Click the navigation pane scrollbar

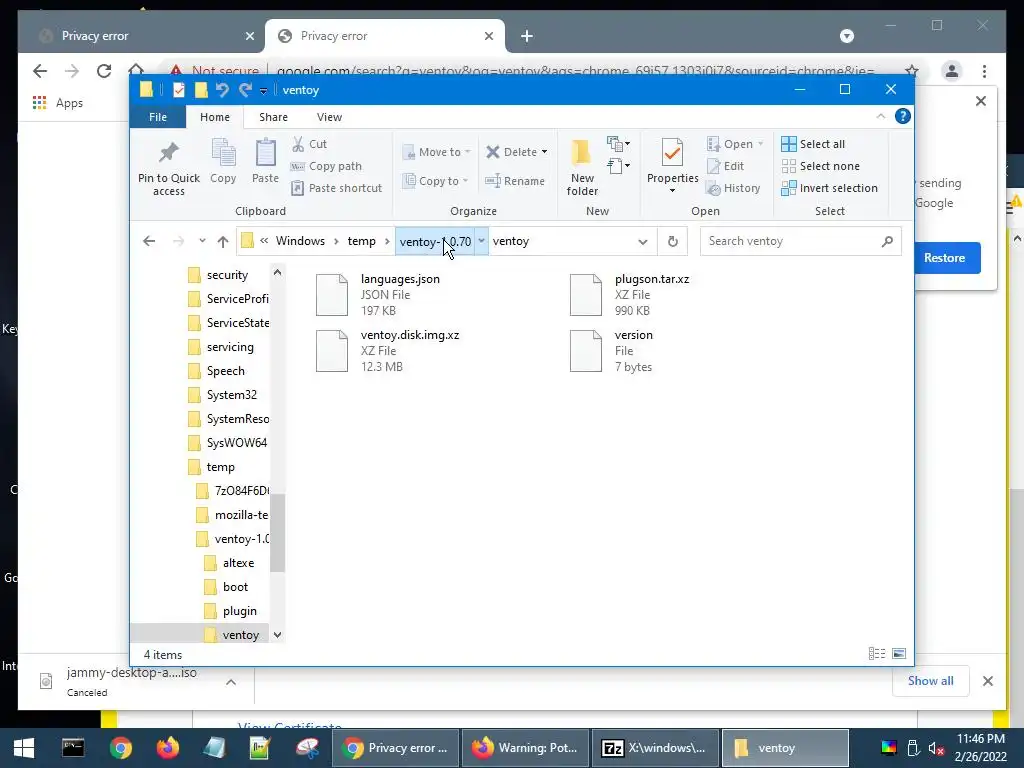[278, 532]
